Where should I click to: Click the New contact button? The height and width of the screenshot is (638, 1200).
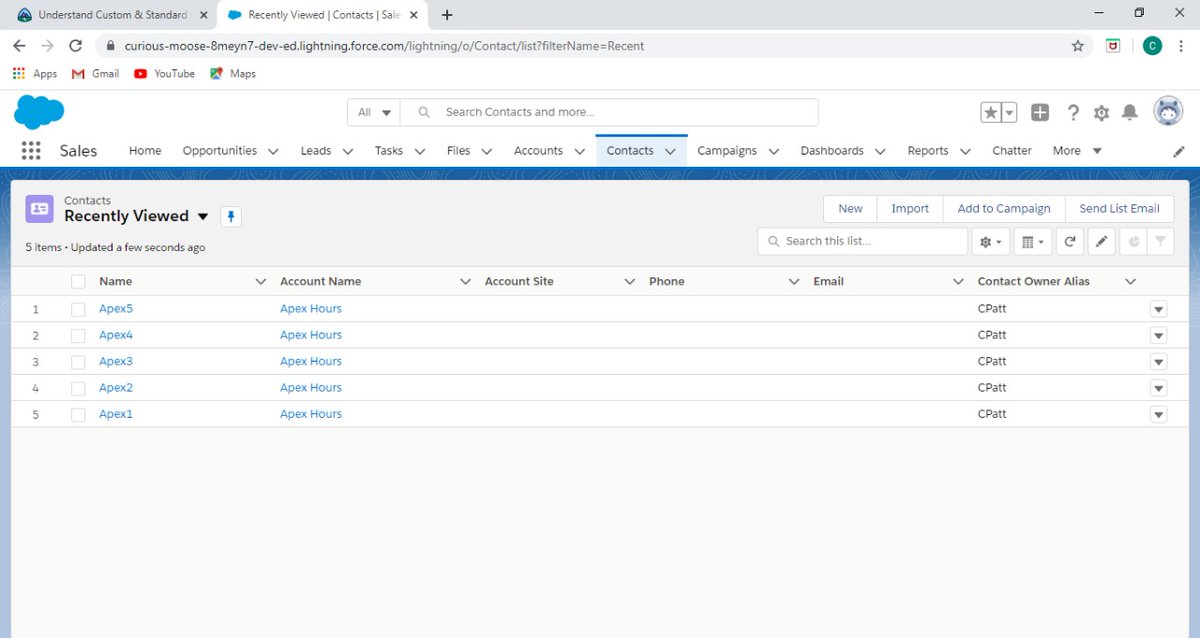coord(850,208)
